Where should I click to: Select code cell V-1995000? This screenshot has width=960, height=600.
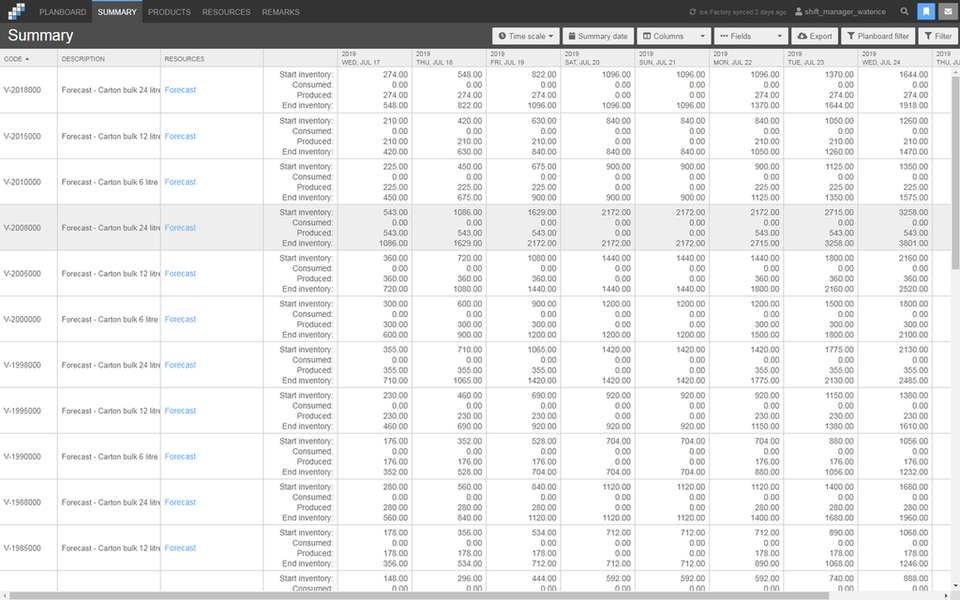tap(28, 411)
